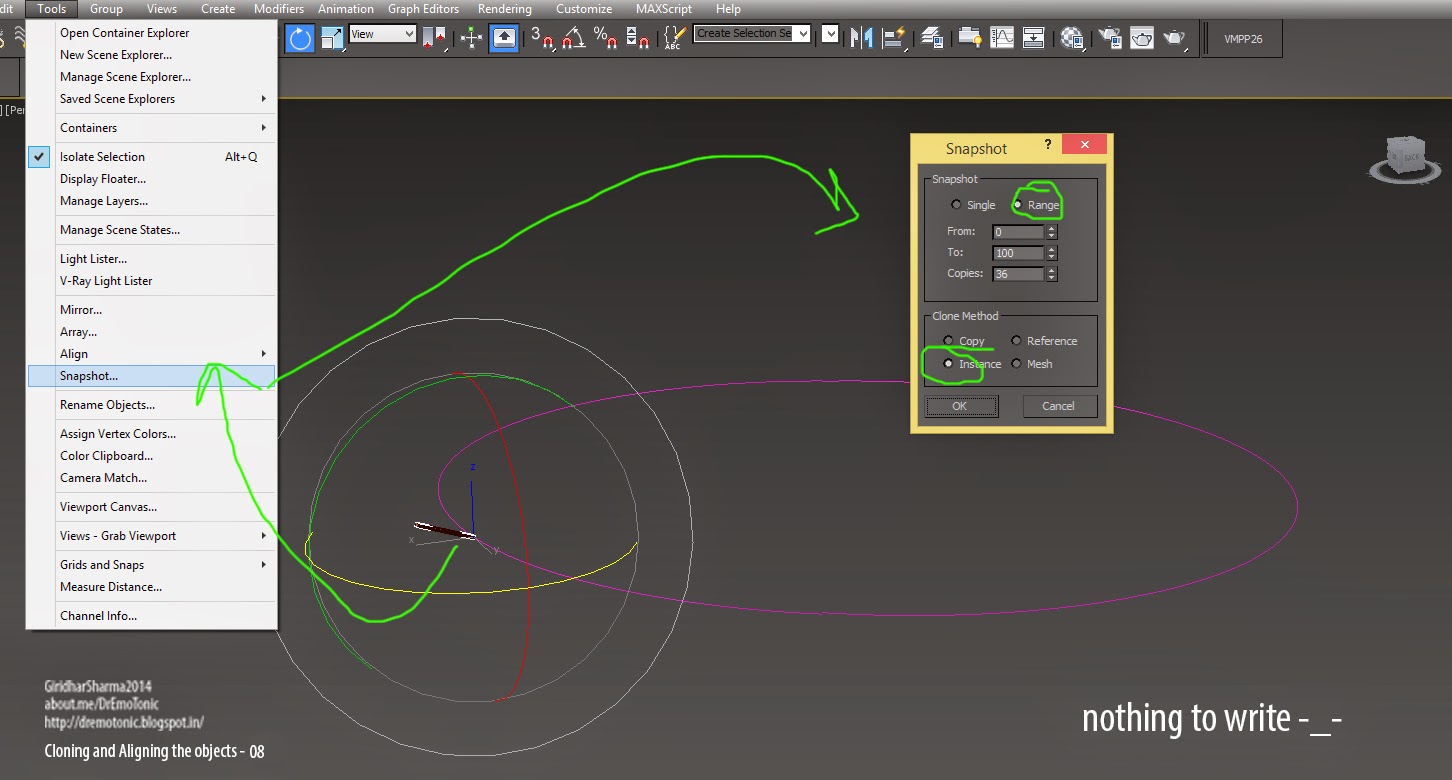Screen dimensions: 1452x780
Task: Open the Group menu
Action: (106, 9)
